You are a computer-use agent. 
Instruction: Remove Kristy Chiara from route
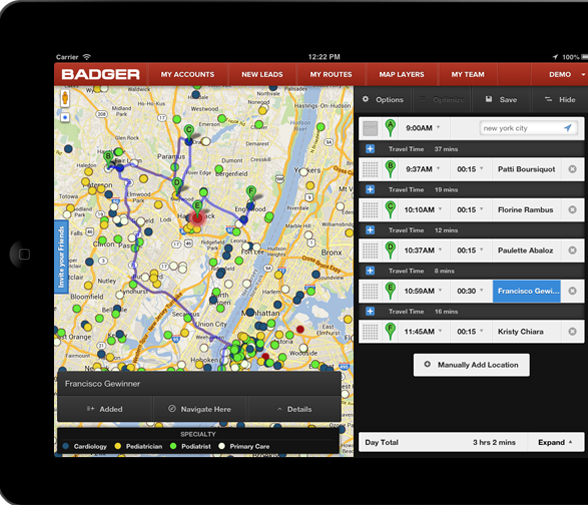pyautogui.click(x=572, y=331)
